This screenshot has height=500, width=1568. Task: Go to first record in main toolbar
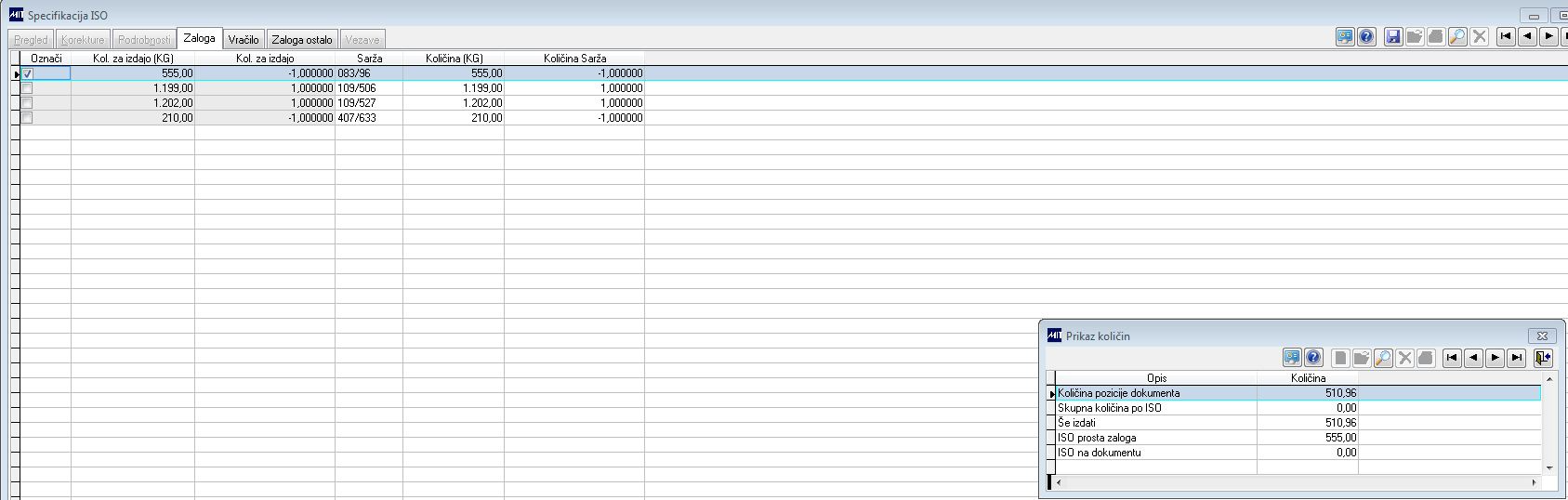[1506, 37]
